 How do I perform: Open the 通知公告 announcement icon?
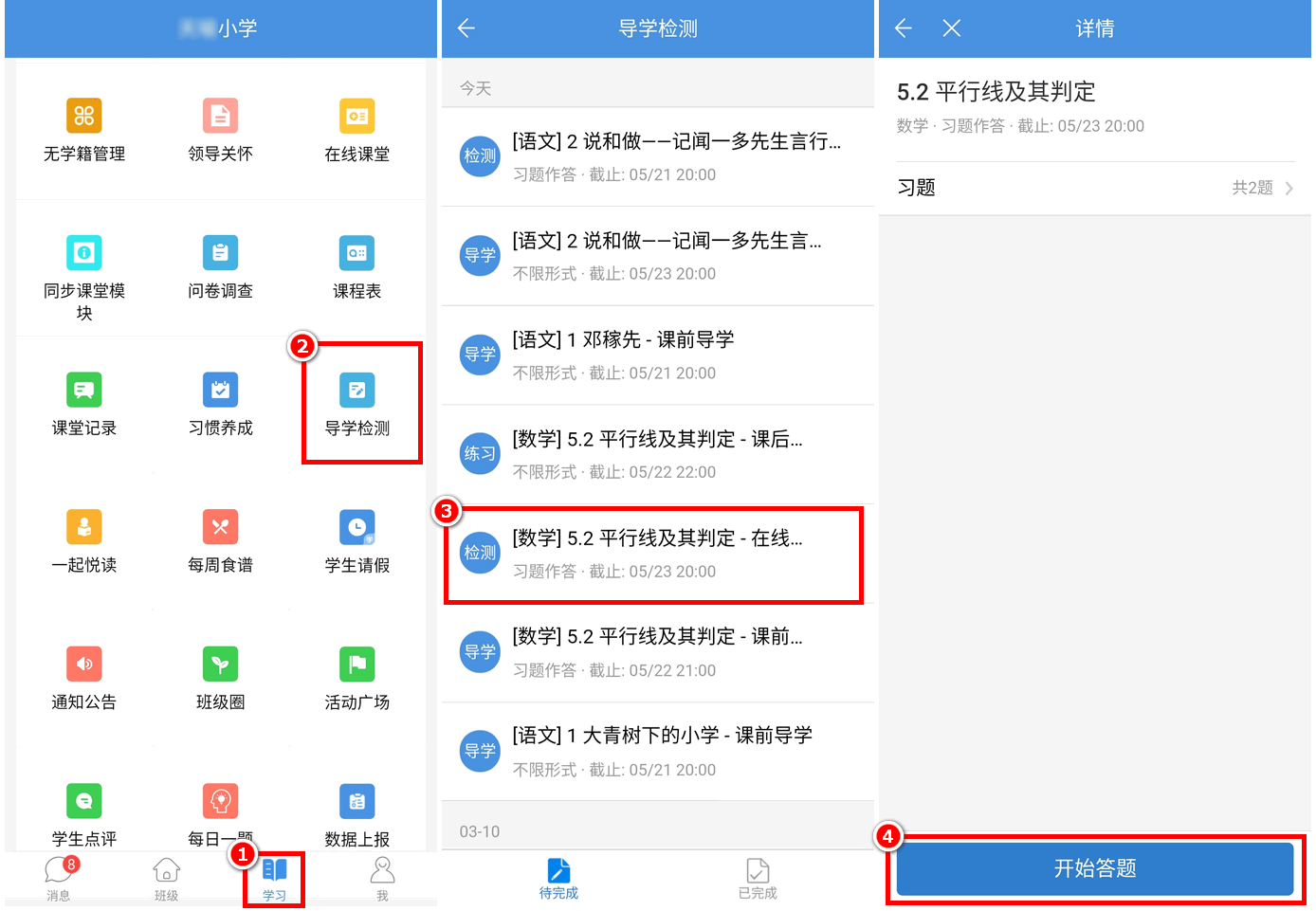[84, 665]
